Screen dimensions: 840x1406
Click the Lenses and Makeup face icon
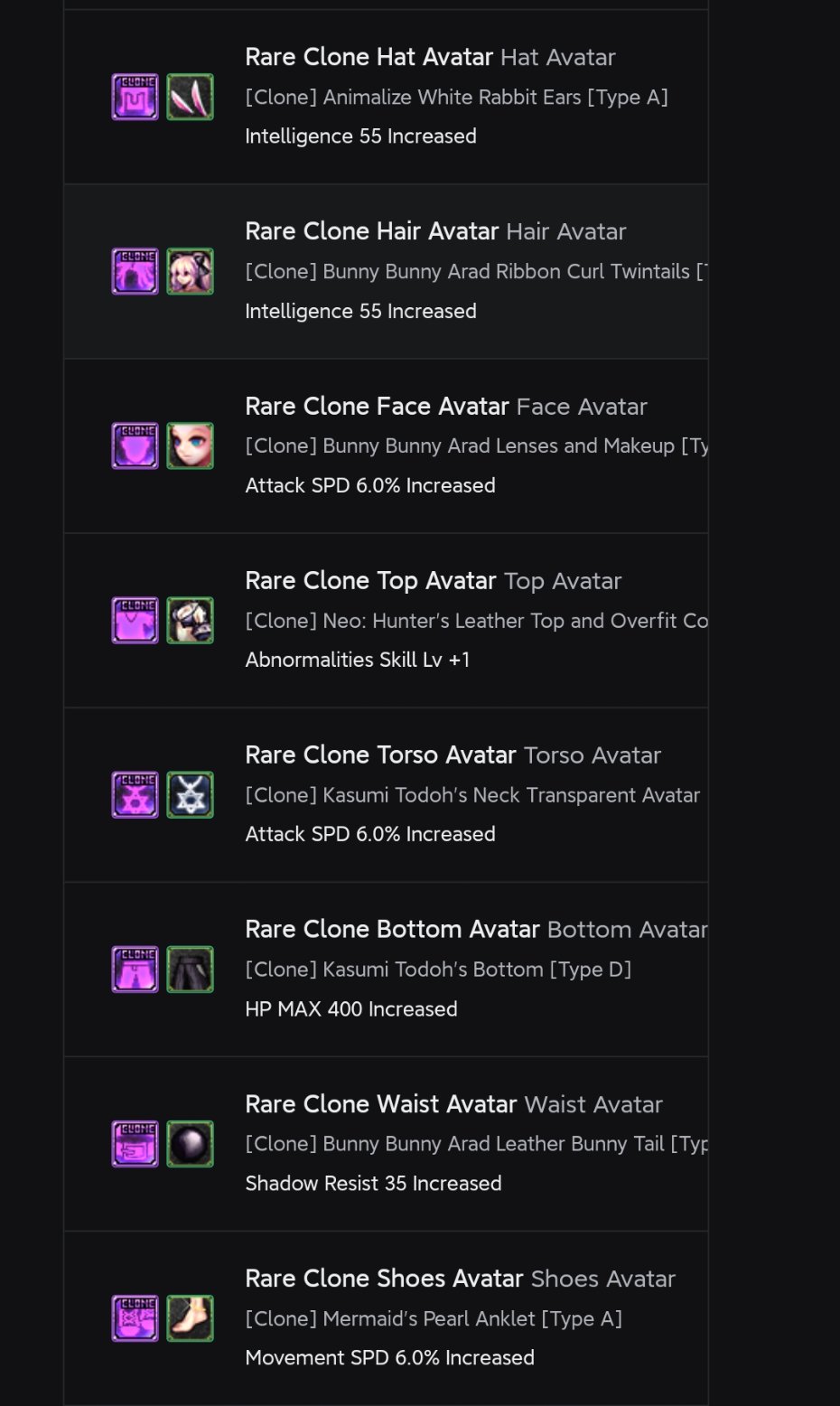190,445
